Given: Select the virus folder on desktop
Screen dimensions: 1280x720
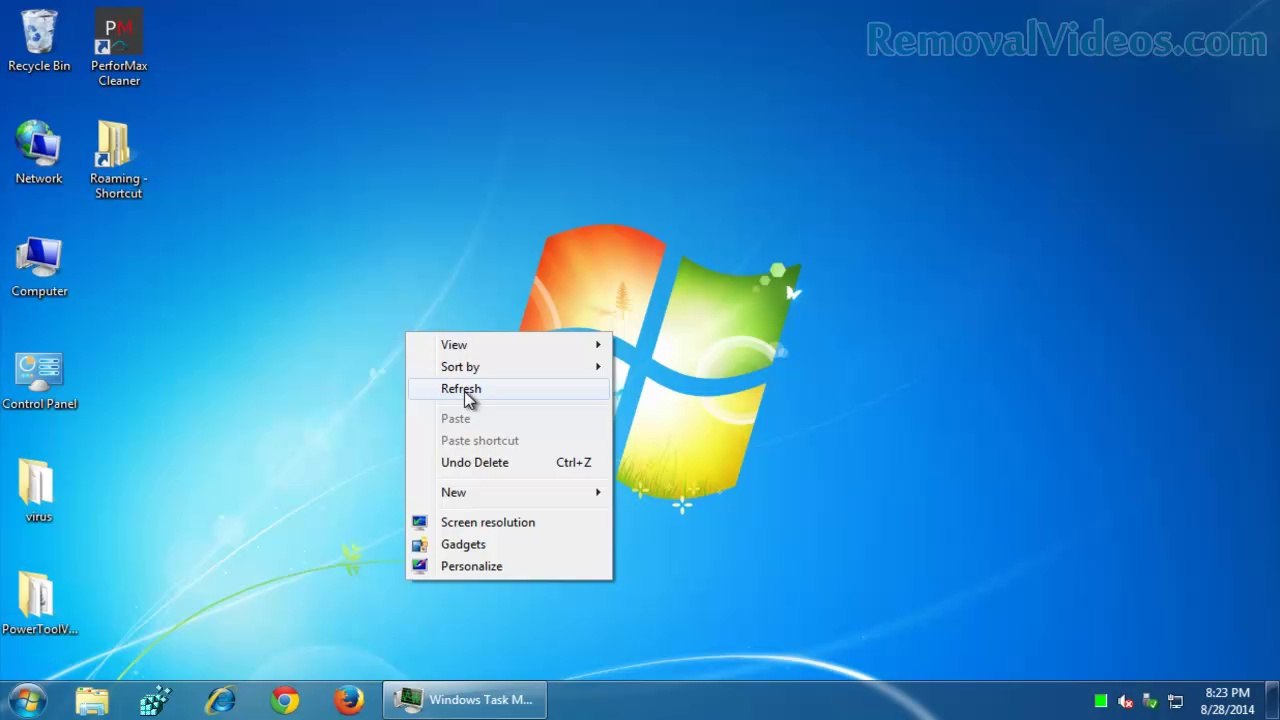Looking at the screenshot, I should pyautogui.click(x=38, y=492).
